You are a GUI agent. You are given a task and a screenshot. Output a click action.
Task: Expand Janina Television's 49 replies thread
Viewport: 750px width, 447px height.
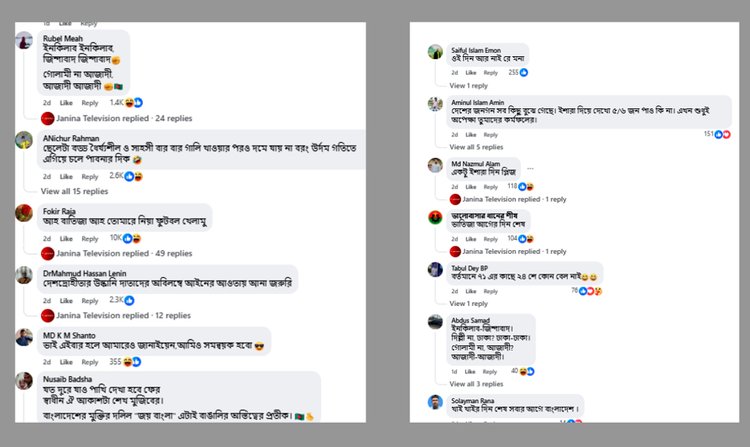pos(130,253)
